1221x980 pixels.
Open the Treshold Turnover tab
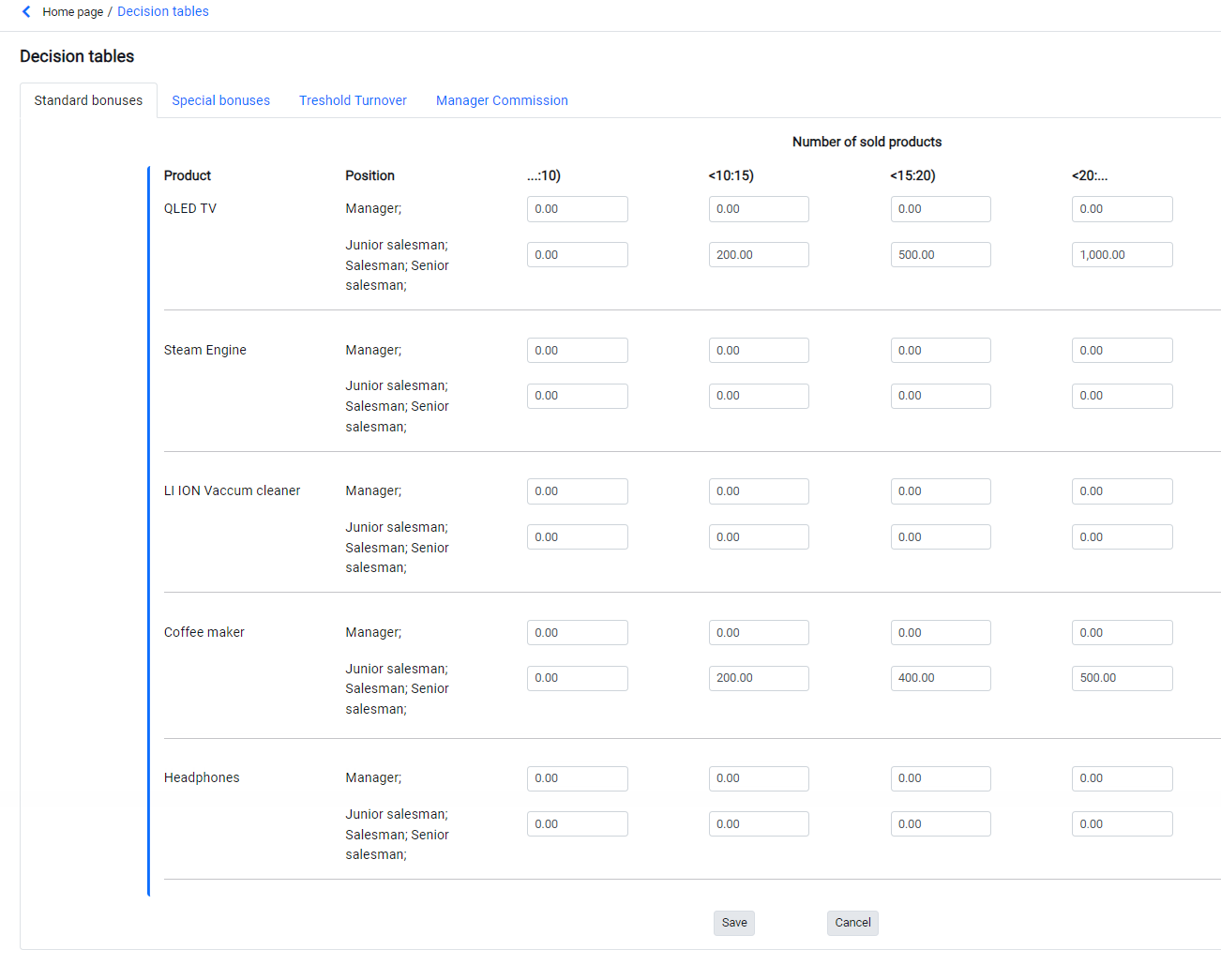353,100
